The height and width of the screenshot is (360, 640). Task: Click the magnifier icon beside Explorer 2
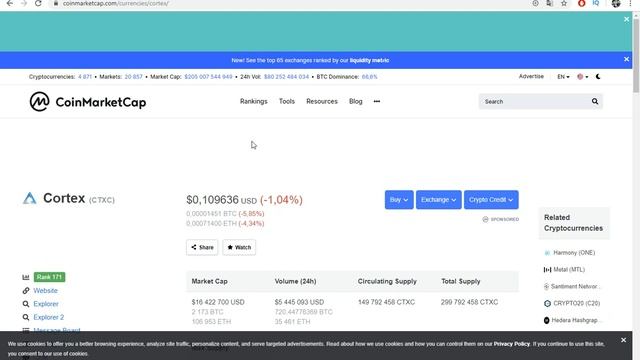point(26,317)
